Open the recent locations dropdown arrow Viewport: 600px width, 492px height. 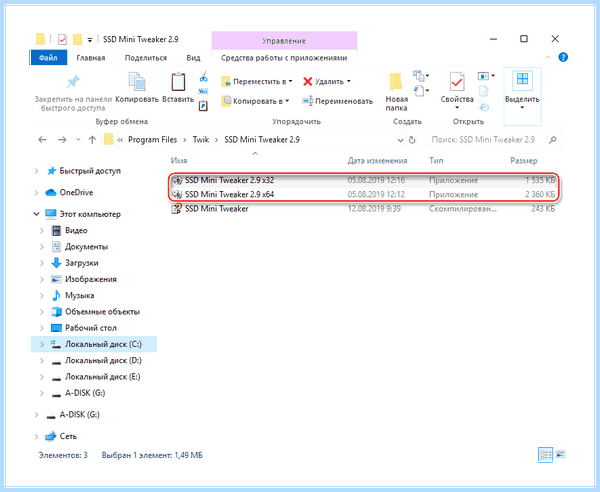[x=78, y=140]
